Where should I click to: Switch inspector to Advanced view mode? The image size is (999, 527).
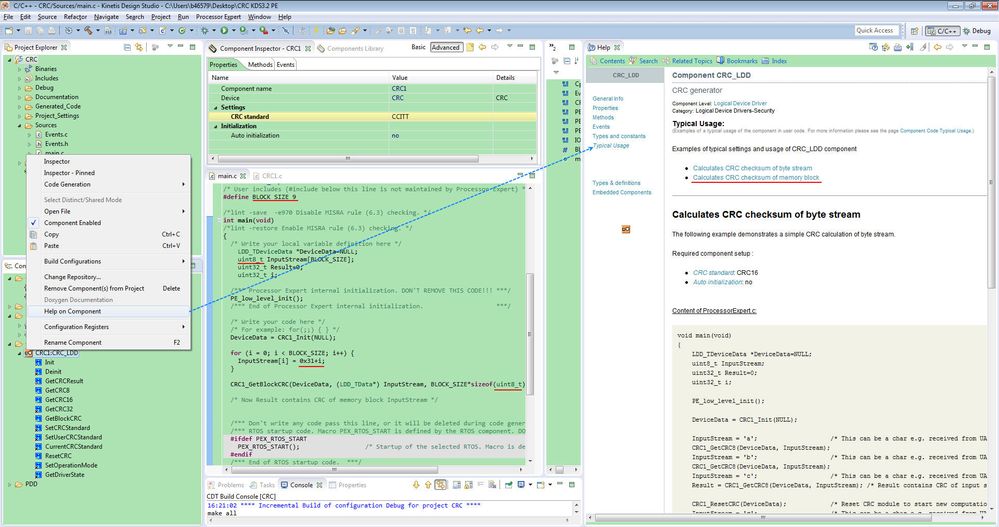446,47
